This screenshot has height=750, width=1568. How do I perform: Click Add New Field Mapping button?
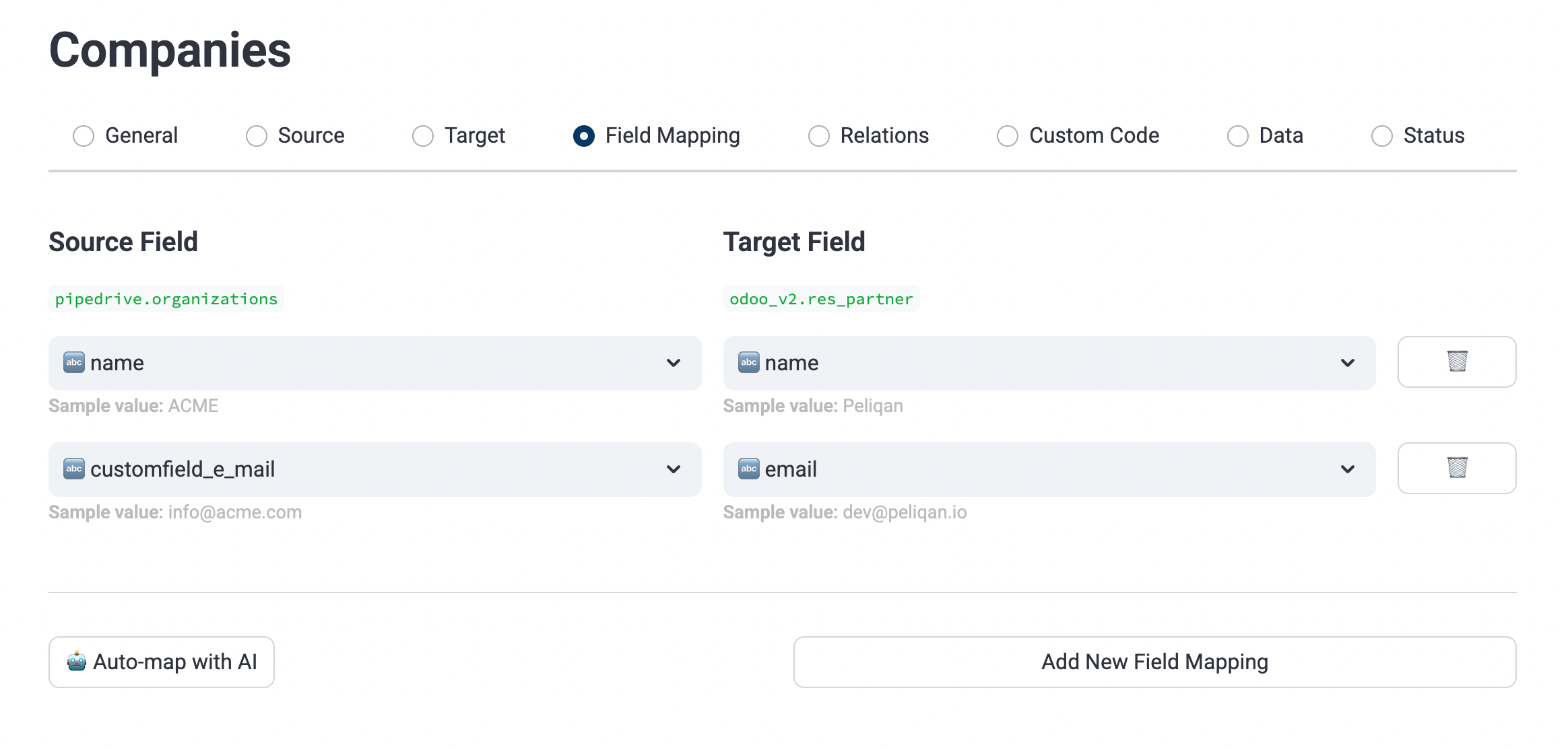1154,662
